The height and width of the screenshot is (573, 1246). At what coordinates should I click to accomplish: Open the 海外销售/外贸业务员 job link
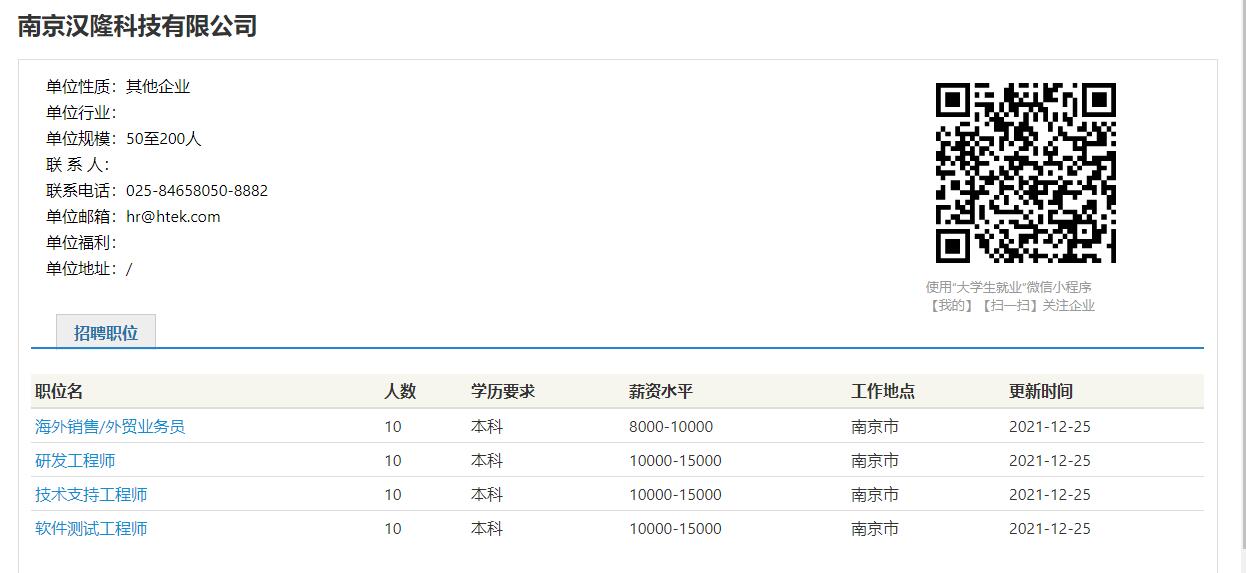110,427
